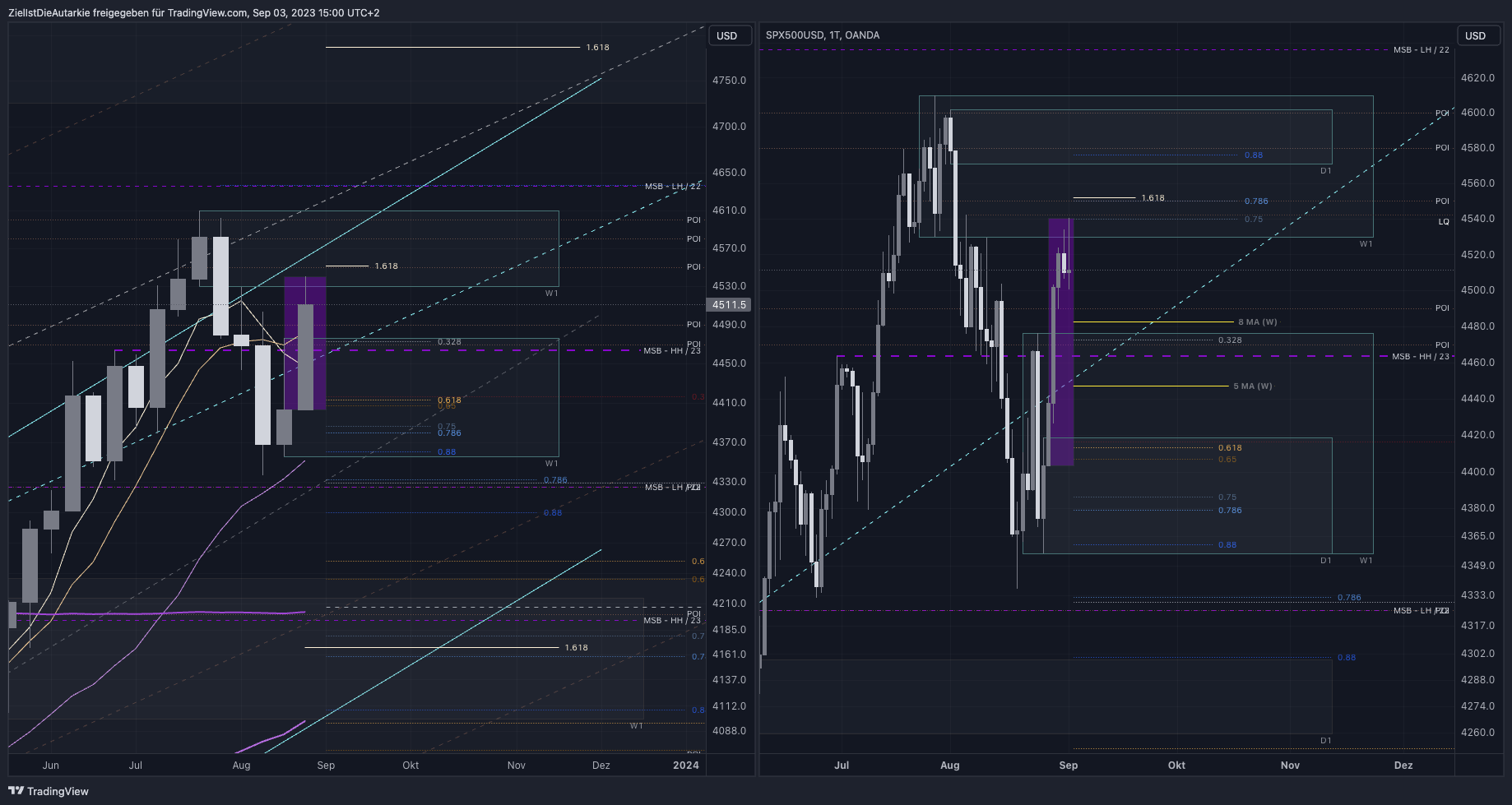Select the MSB - LH / 22 label on SPX500USD chart
Image resolution: width=1512 pixels, height=805 pixels.
(1422, 50)
